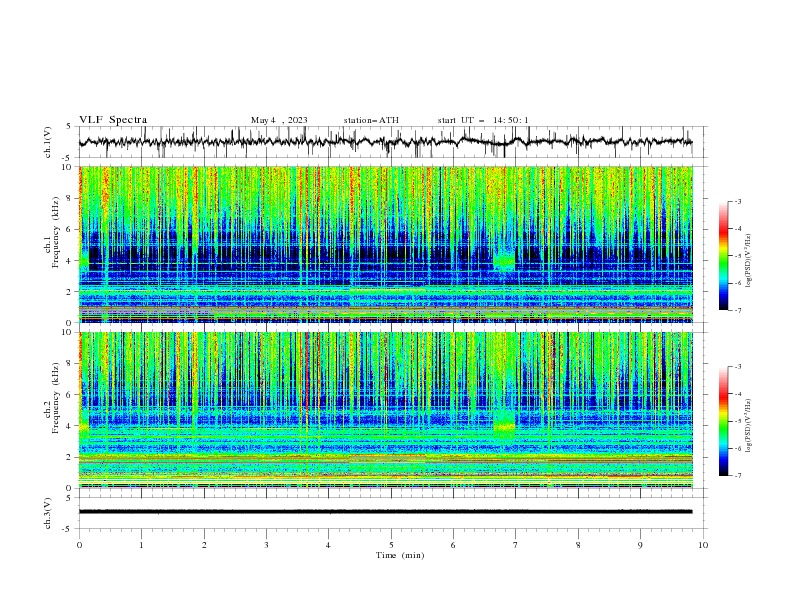Click the "-7" tick on upper colorbar
Screen dimensions: 792x612
[737, 311]
